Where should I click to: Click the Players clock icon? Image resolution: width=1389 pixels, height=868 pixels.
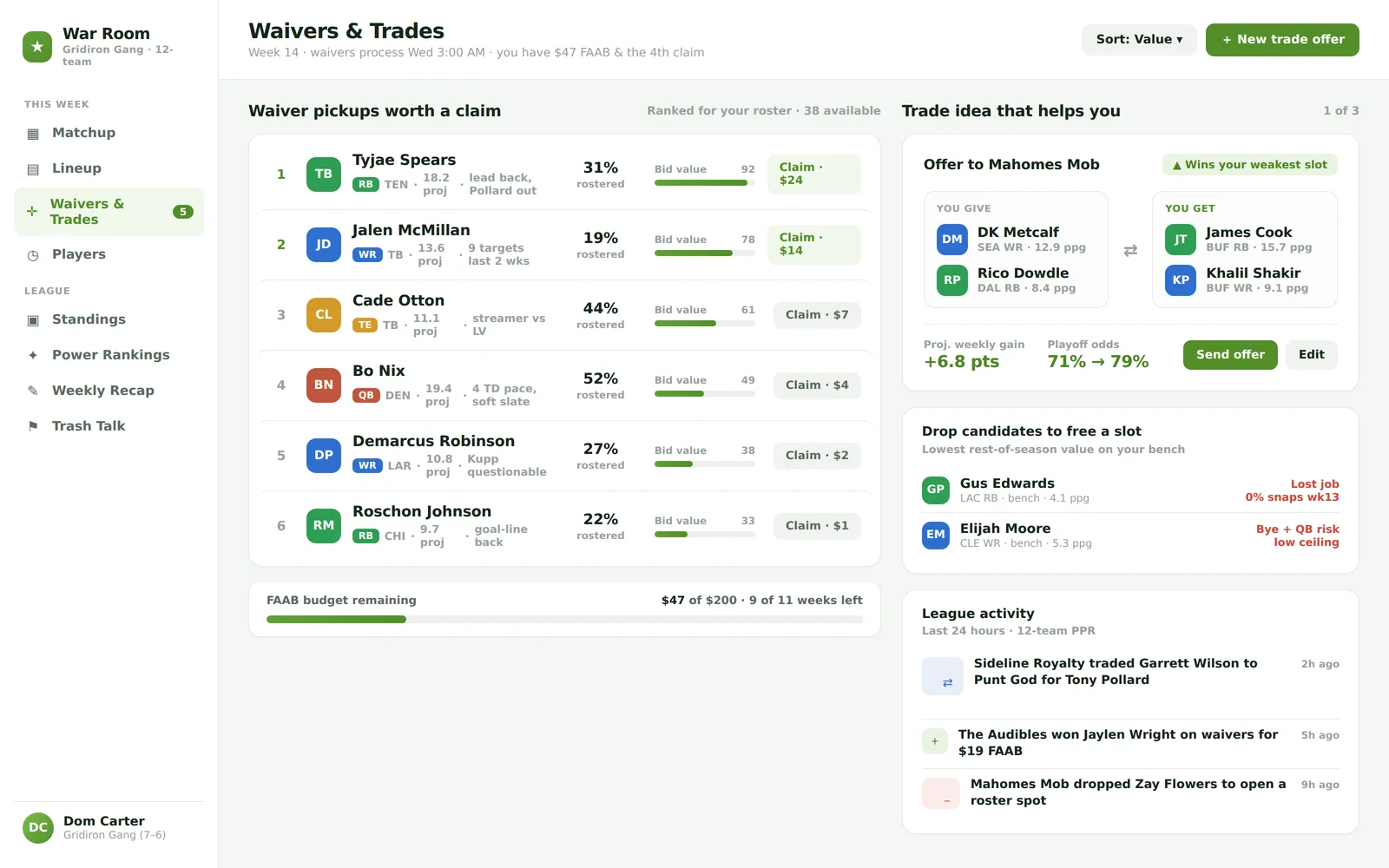[33, 255]
